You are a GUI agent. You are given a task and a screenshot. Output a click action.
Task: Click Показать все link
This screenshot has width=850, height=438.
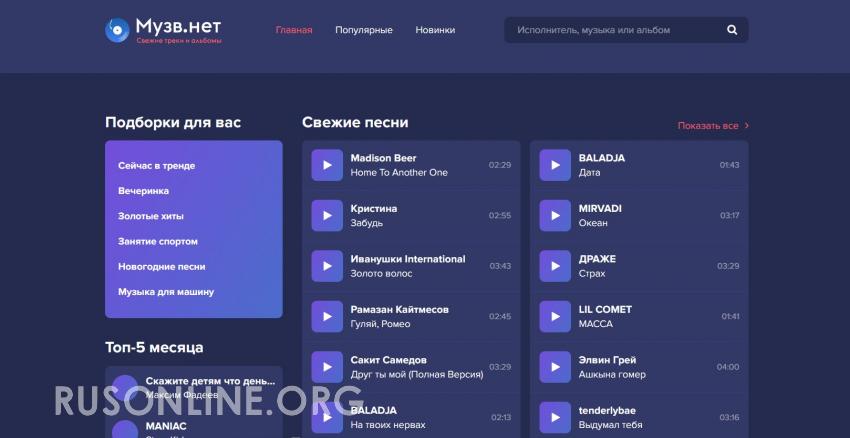708,126
